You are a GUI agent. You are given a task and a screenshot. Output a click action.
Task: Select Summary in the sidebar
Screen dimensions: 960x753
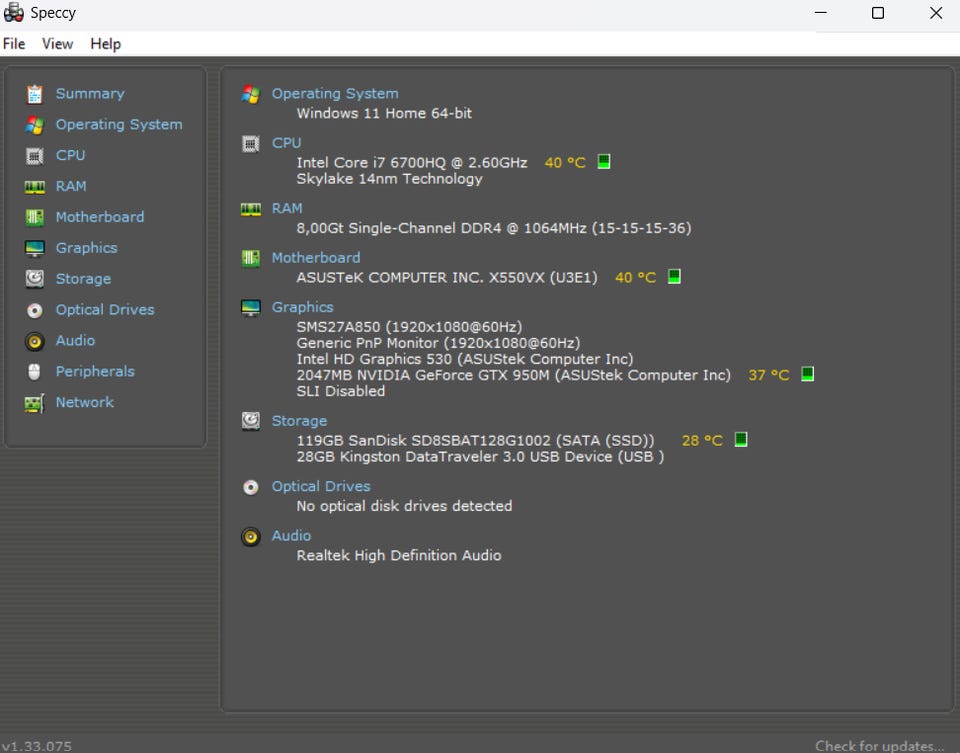coord(90,94)
